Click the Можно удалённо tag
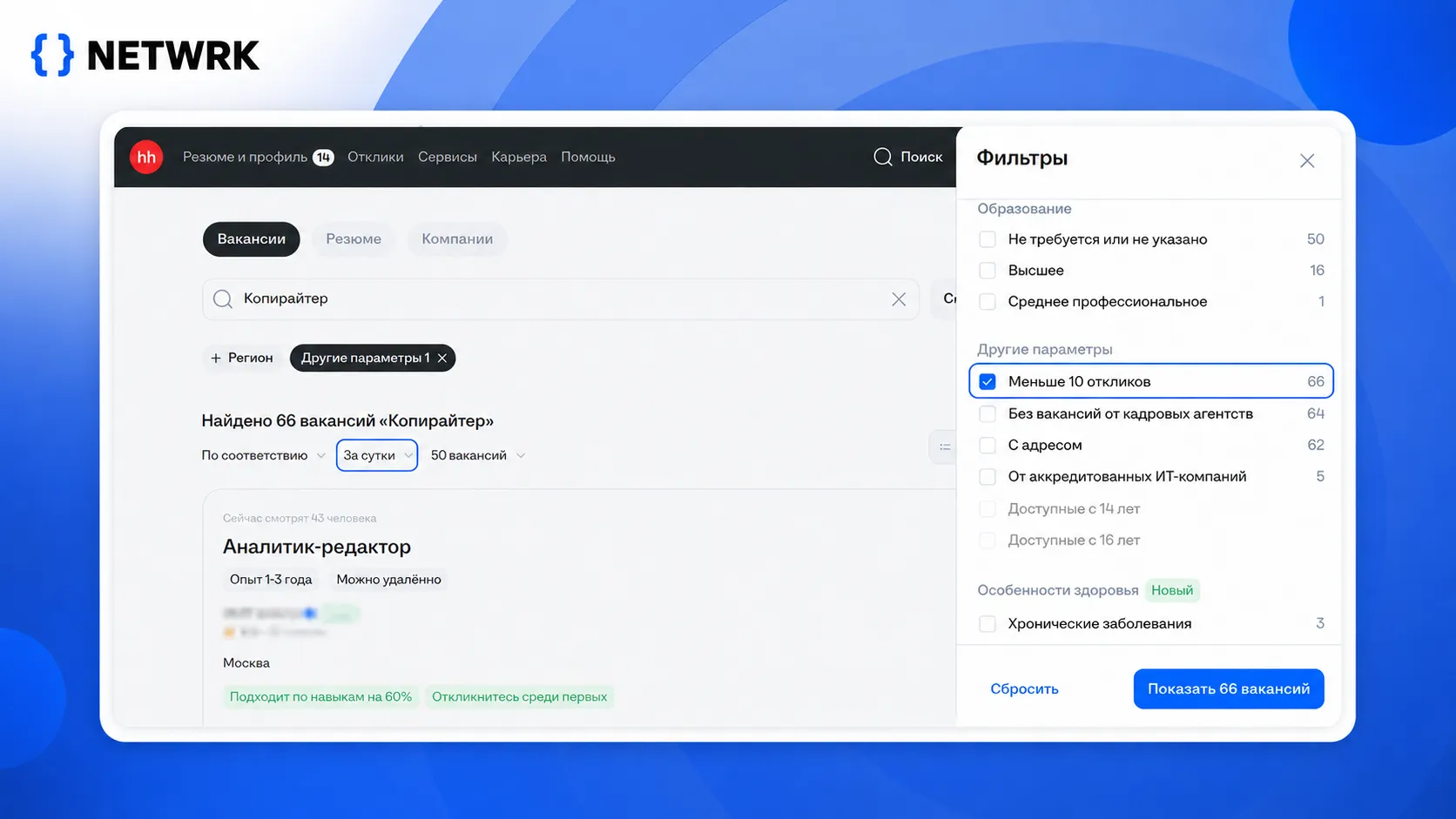This screenshot has height=819, width=1456. 388,580
